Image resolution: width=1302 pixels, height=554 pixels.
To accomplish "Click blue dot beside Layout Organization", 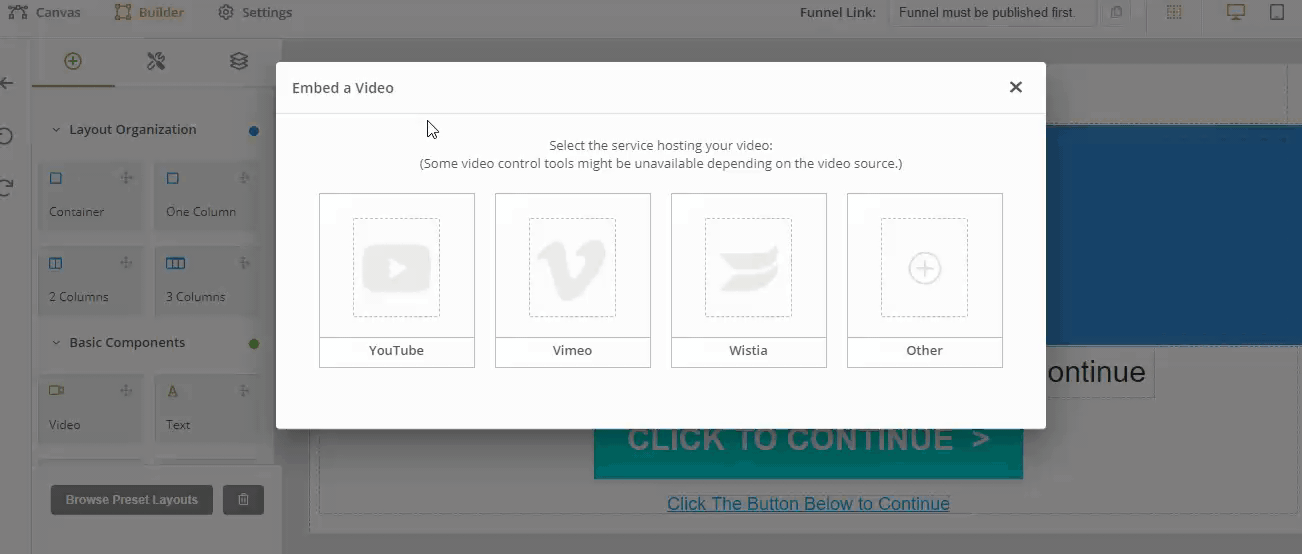I will tap(254, 131).
